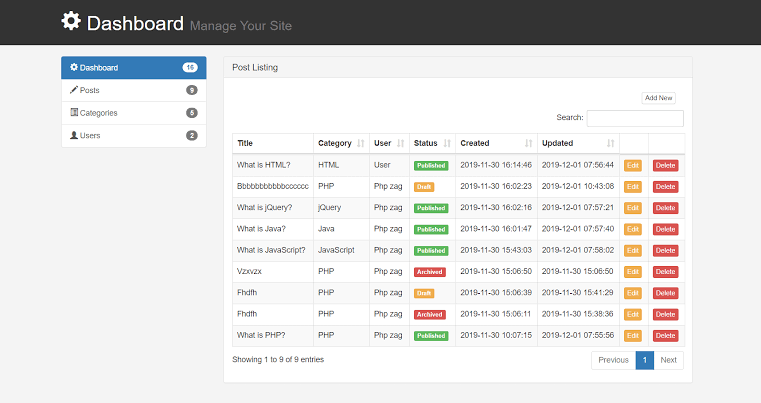Sort by Created column sort arrows
Image resolution: width=761 pixels, height=403 pixels.
coord(529,143)
